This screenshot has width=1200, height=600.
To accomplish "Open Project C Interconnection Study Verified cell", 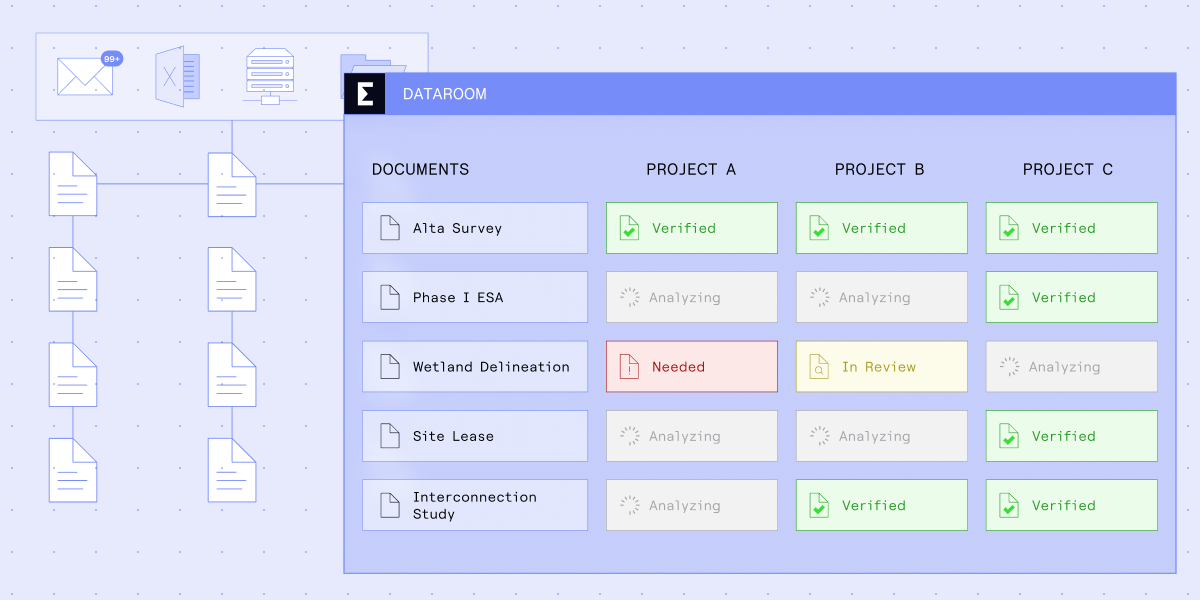I will pyautogui.click(x=1072, y=505).
